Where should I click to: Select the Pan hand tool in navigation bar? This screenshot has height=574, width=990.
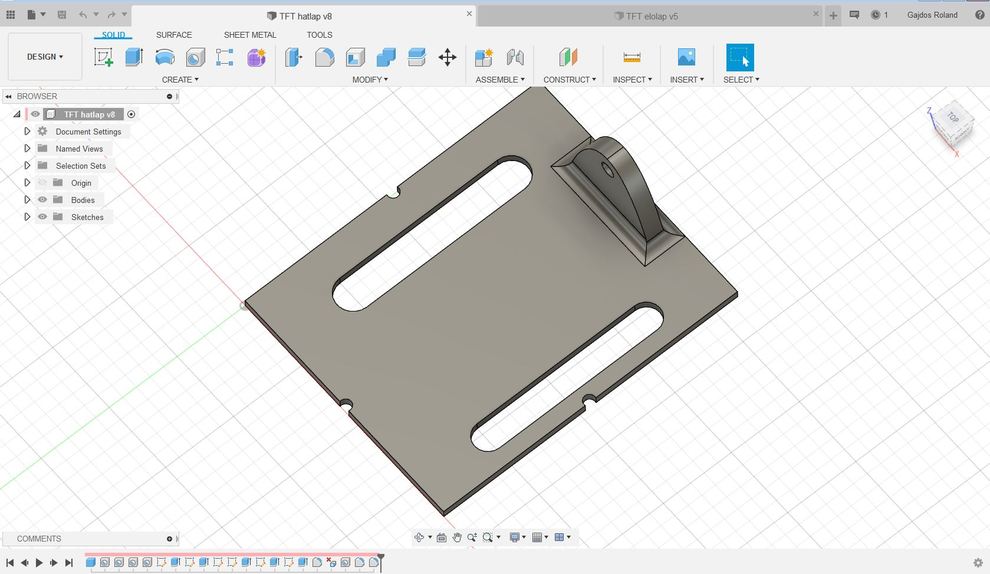pos(457,537)
